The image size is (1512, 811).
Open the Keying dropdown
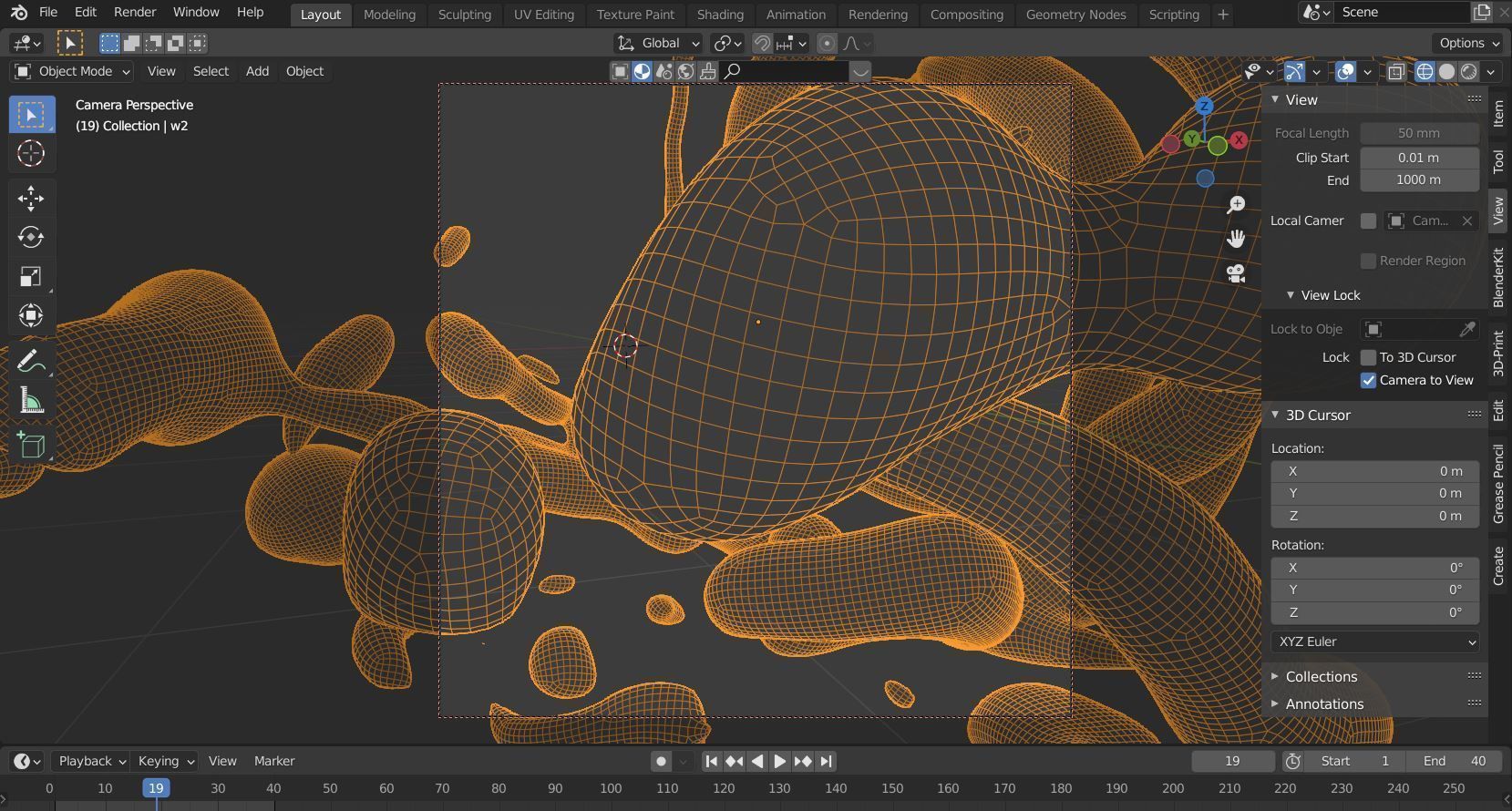165,761
